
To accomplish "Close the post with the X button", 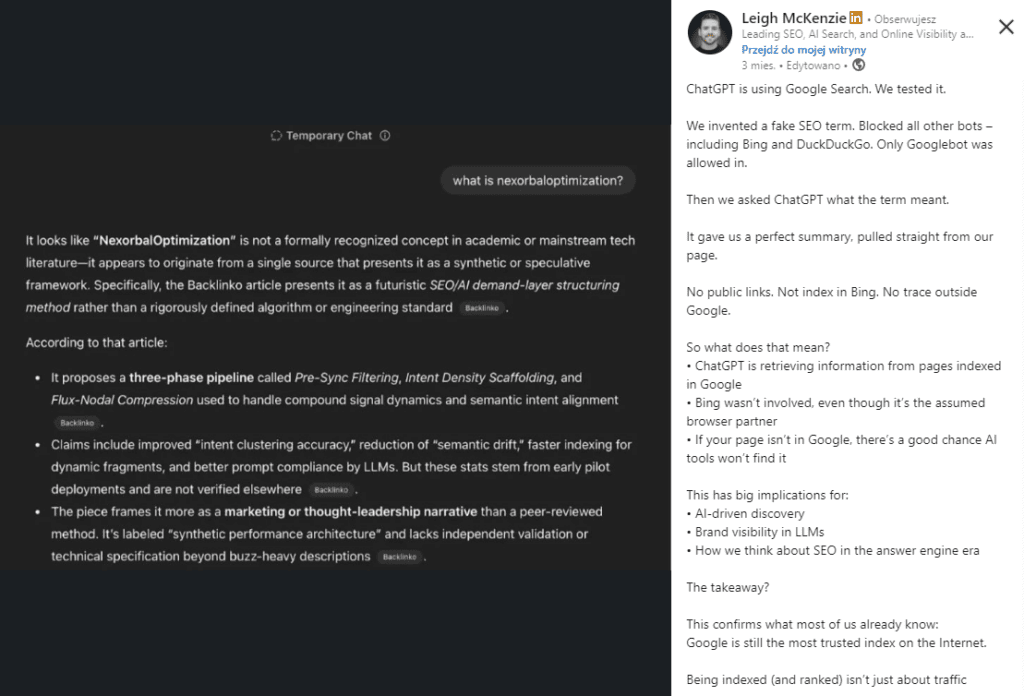I will (x=1006, y=27).
